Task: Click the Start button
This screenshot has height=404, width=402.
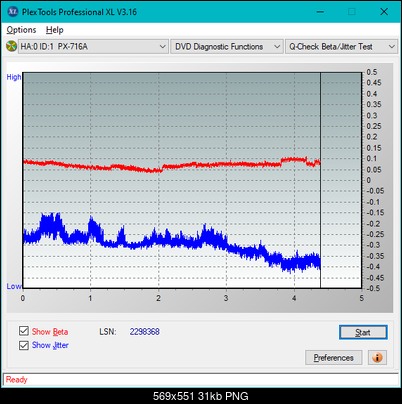Action: pos(363,332)
